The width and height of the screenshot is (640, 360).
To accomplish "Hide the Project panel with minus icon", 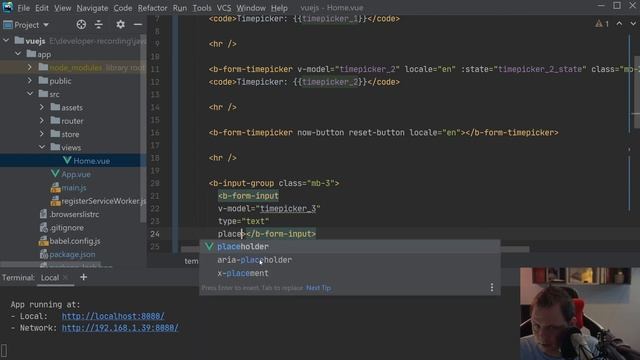I will 138,24.
